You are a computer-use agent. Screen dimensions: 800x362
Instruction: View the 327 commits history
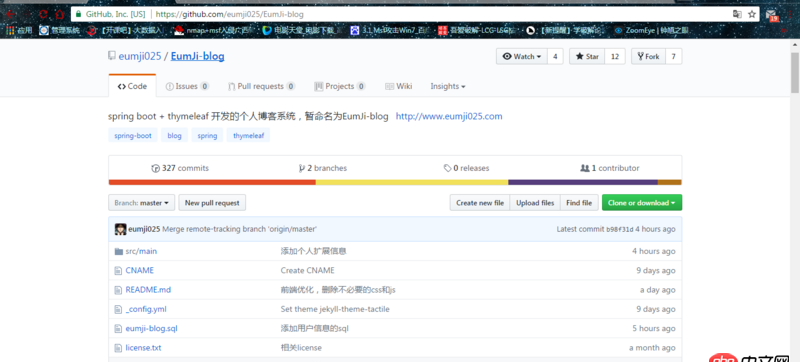180,168
